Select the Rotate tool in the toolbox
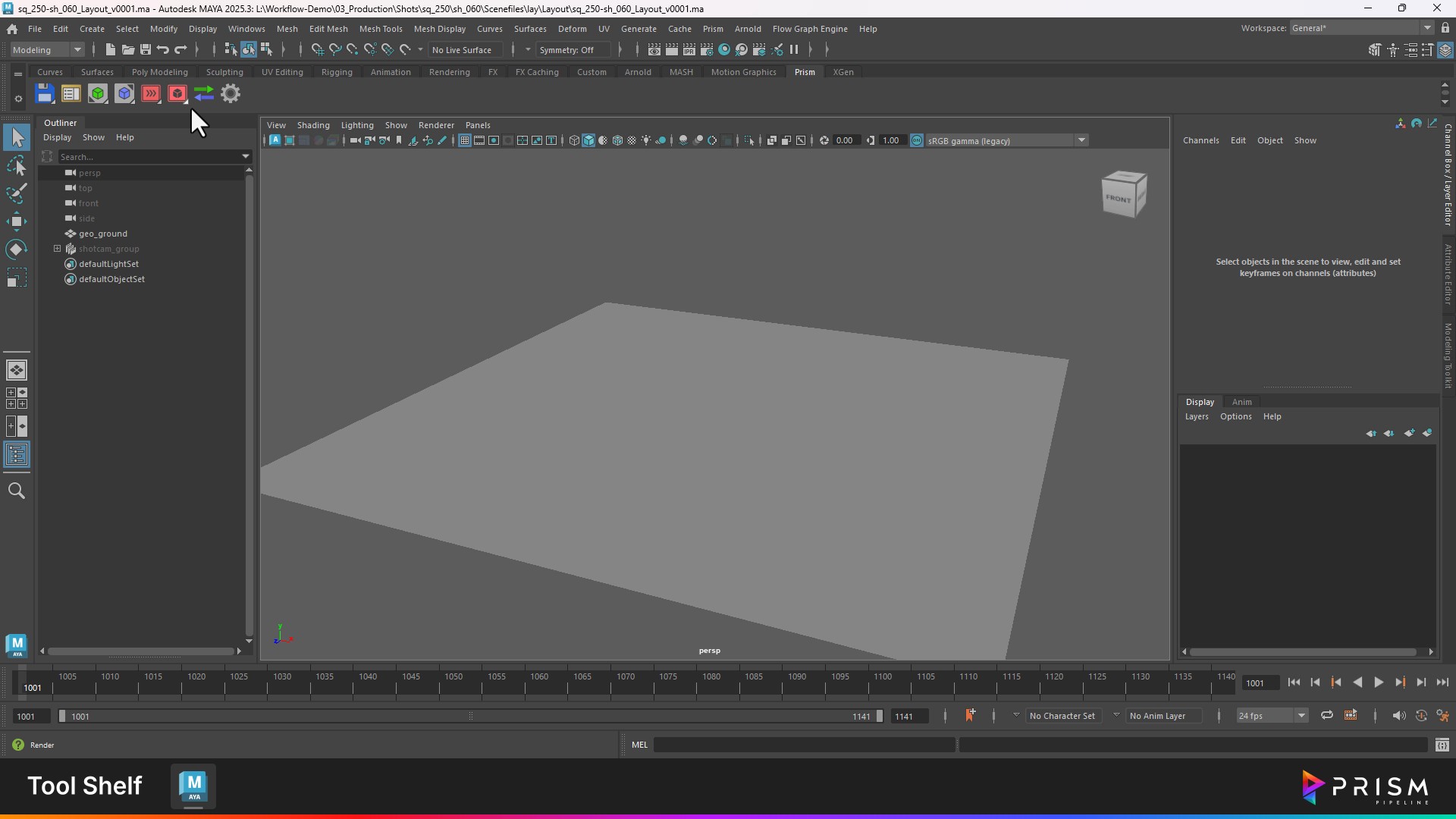Image resolution: width=1456 pixels, height=819 pixels. click(17, 249)
